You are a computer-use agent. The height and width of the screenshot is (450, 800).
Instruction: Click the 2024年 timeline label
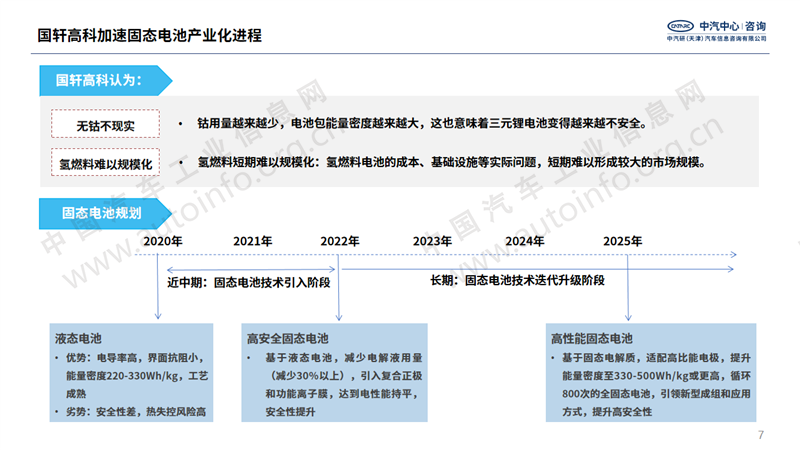(524, 241)
